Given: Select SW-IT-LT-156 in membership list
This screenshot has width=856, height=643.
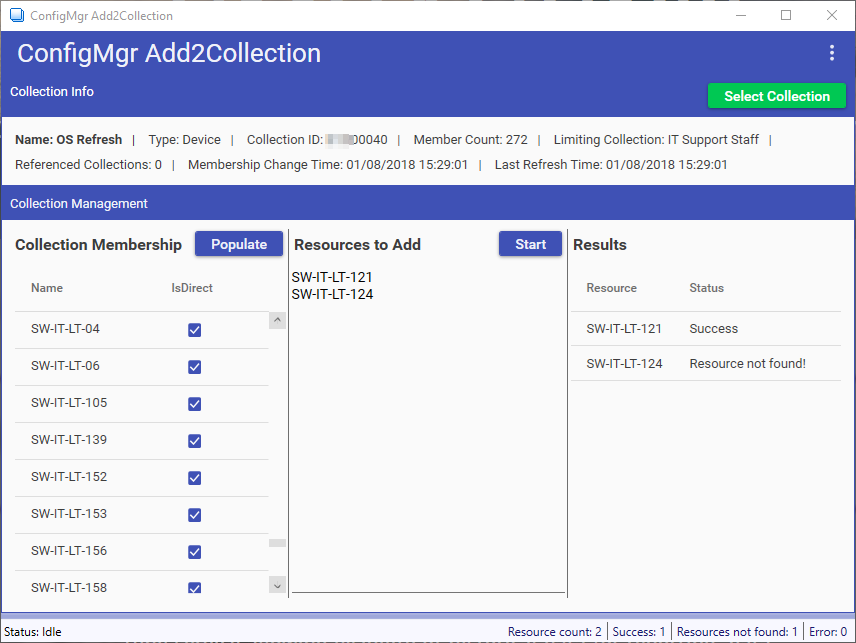Looking at the screenshot, I should (141, 552).
